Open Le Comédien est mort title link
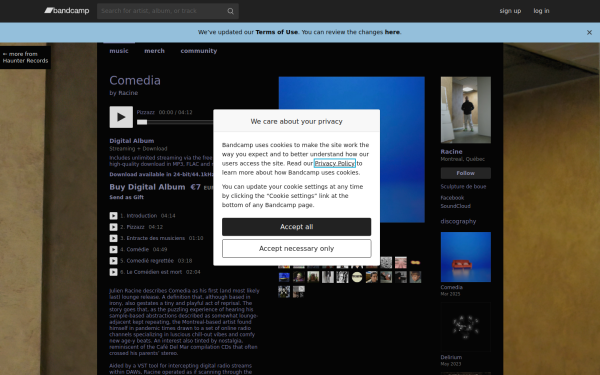 [154, 272]
